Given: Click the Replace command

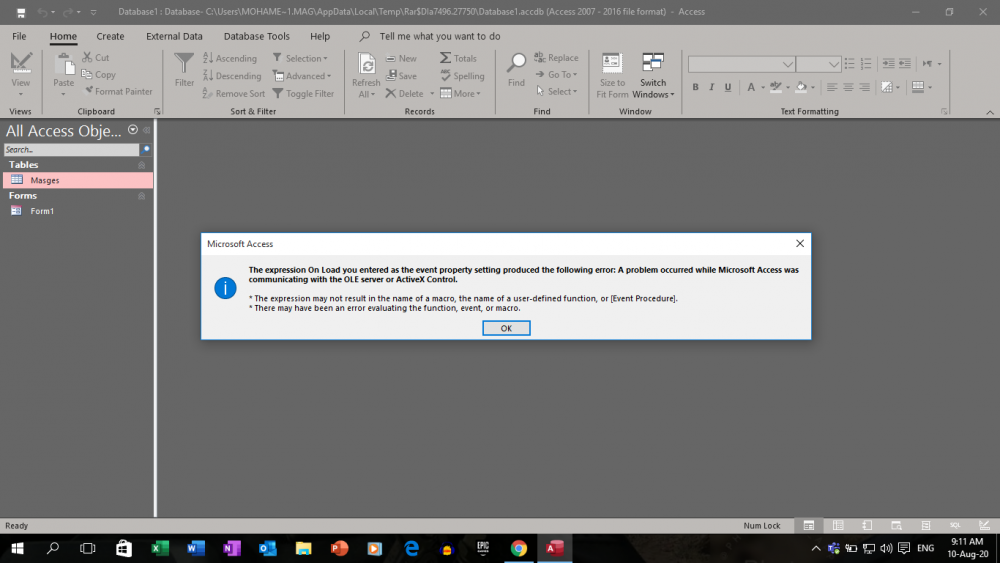Looking at the screenshot, I should click(556, 57).
